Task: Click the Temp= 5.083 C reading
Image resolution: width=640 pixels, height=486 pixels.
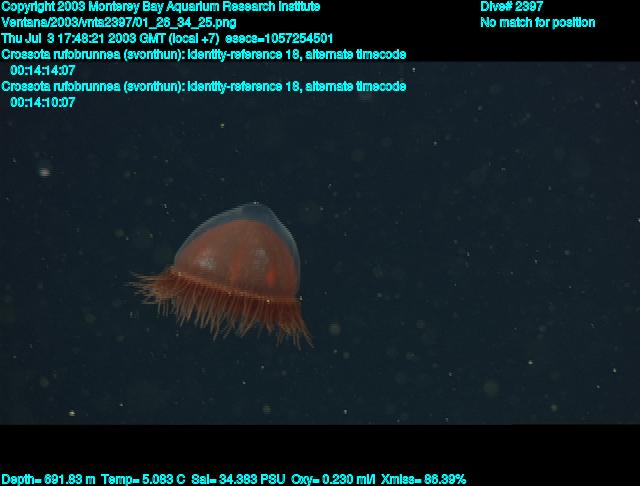Action: tap(143, 479)
